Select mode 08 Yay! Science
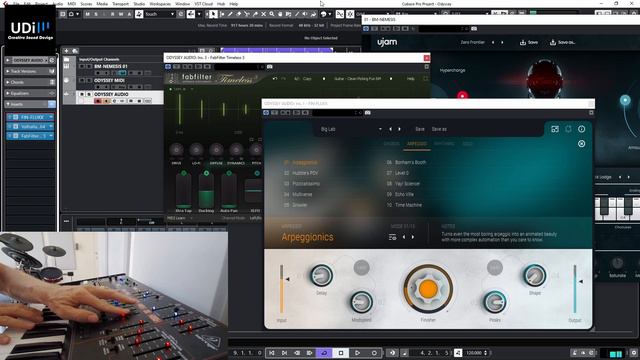 click(x=403, y=184)
